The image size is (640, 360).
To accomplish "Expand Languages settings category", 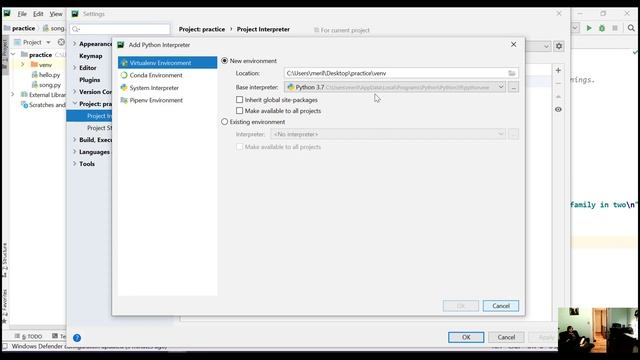I will point(75,152).
